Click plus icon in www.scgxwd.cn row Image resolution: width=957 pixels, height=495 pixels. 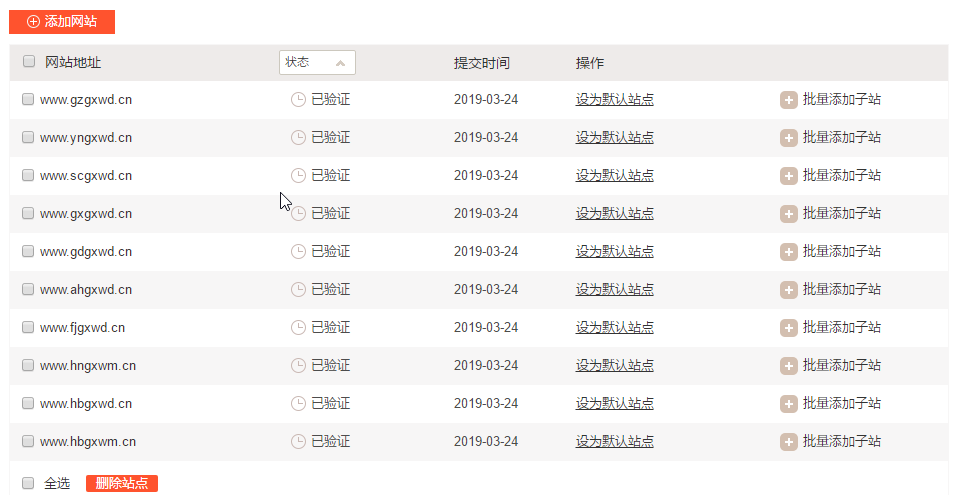point(788,175)
